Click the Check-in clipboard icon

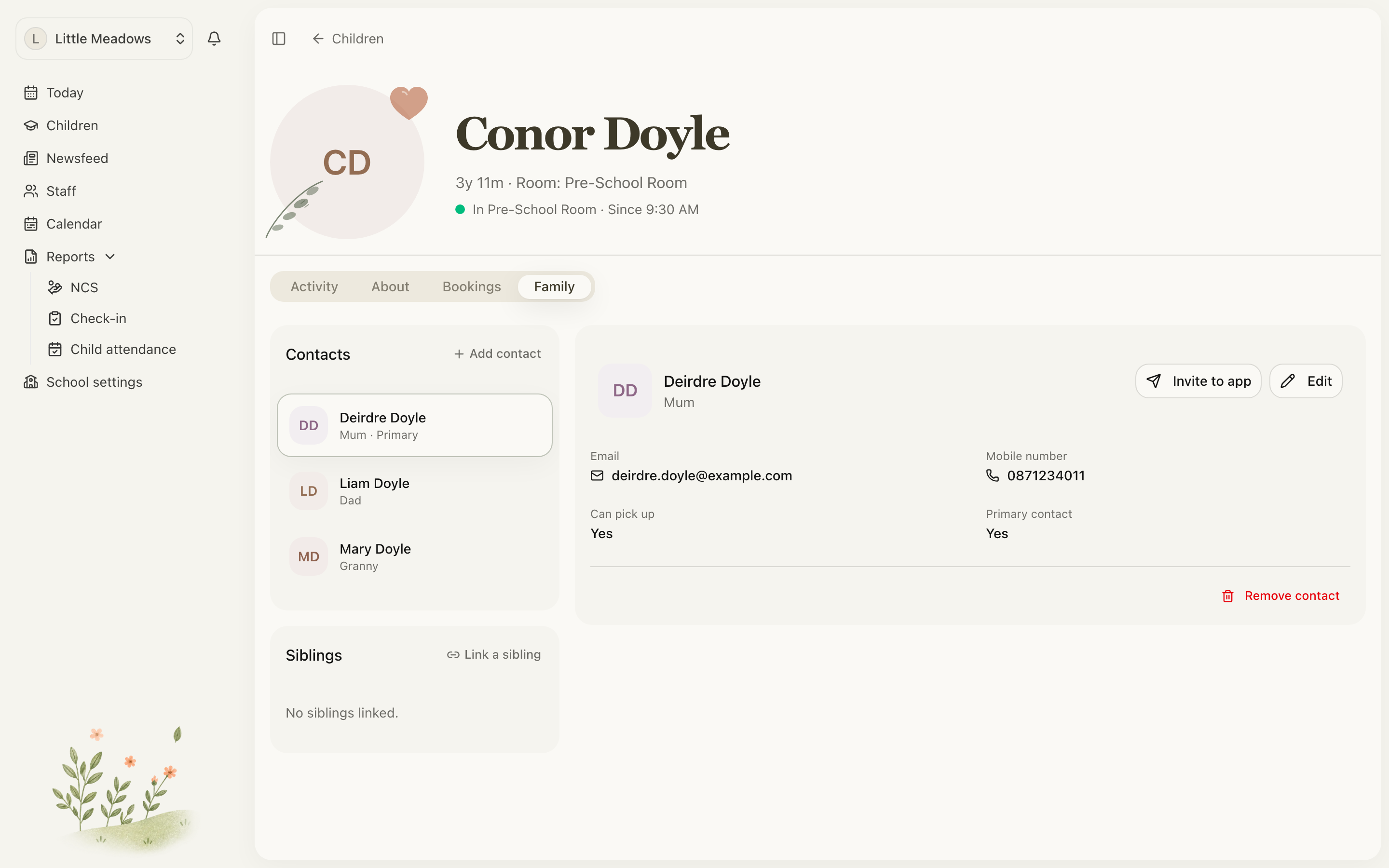coord(55,318)
